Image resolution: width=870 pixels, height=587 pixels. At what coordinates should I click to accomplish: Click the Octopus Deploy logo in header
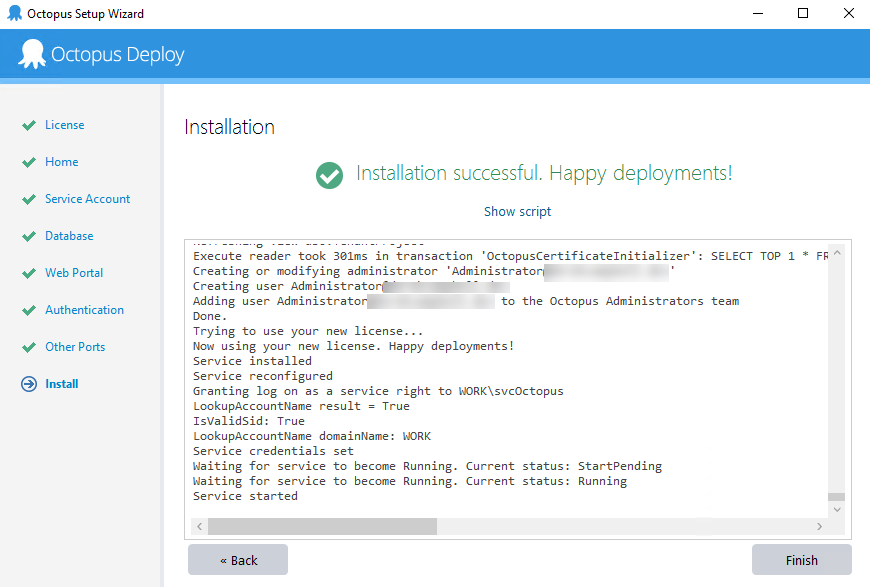[x=32, y=54]
